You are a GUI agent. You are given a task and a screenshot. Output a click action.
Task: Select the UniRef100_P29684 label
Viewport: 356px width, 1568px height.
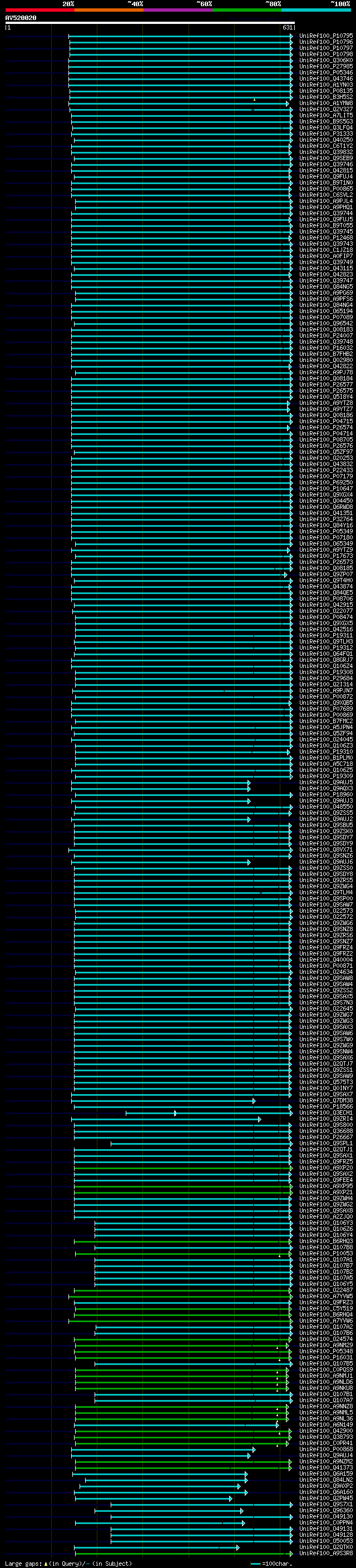pyautogui.click(x=325, y=678)
